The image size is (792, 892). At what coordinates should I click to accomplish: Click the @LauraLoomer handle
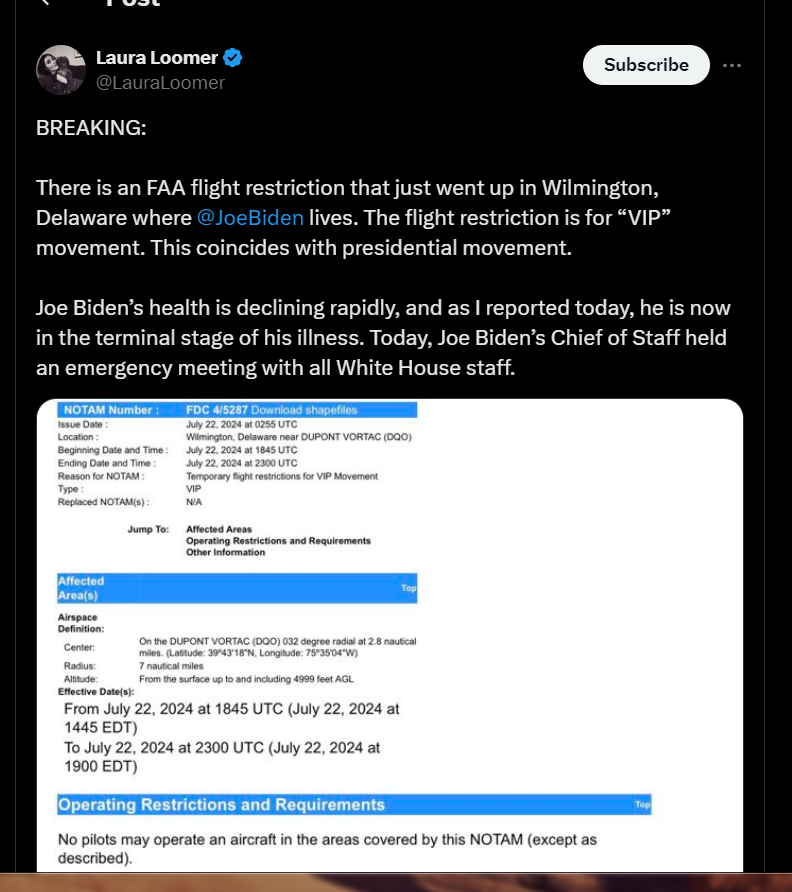160,83
